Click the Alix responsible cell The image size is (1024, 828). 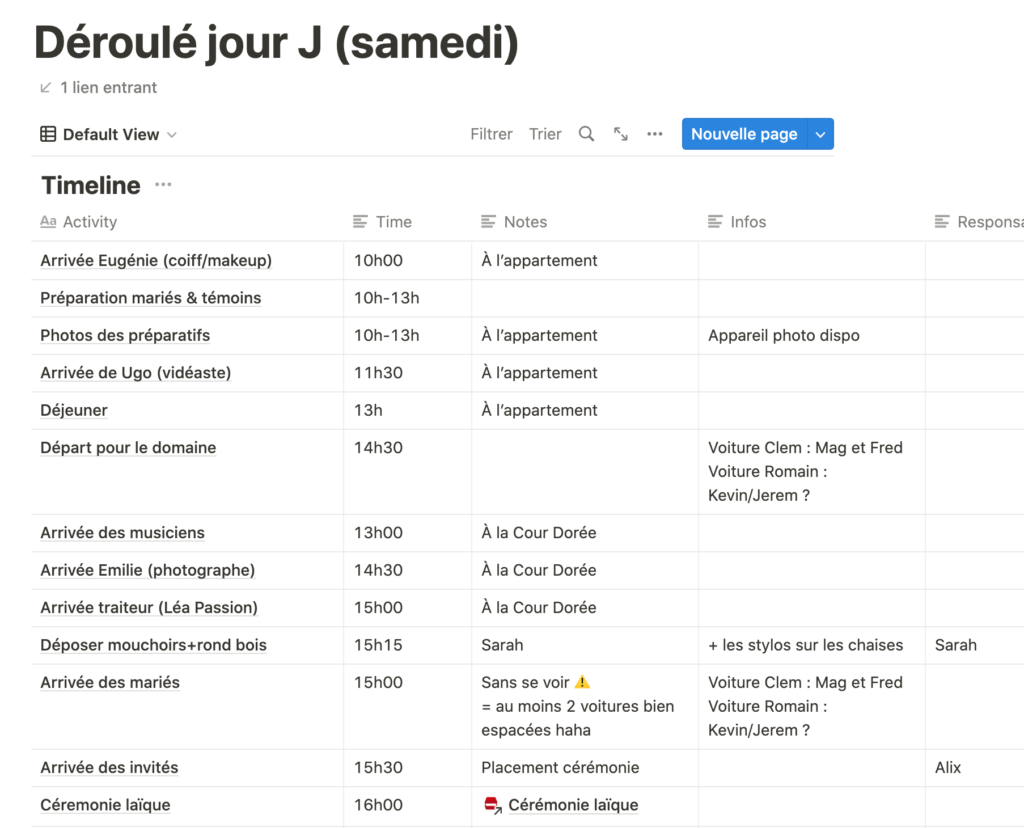coord(948,768)
